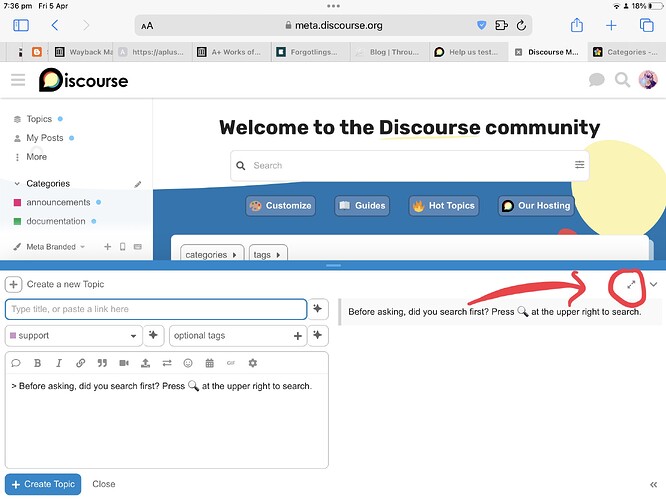Focus the banner Search field
Screen dimensions: 666x500
(409, 166)
